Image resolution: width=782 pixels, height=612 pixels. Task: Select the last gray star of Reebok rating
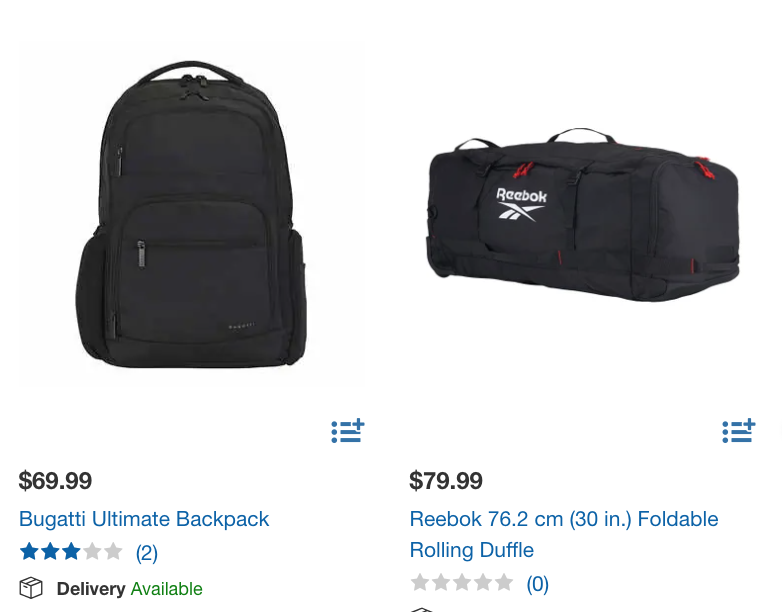504,583
